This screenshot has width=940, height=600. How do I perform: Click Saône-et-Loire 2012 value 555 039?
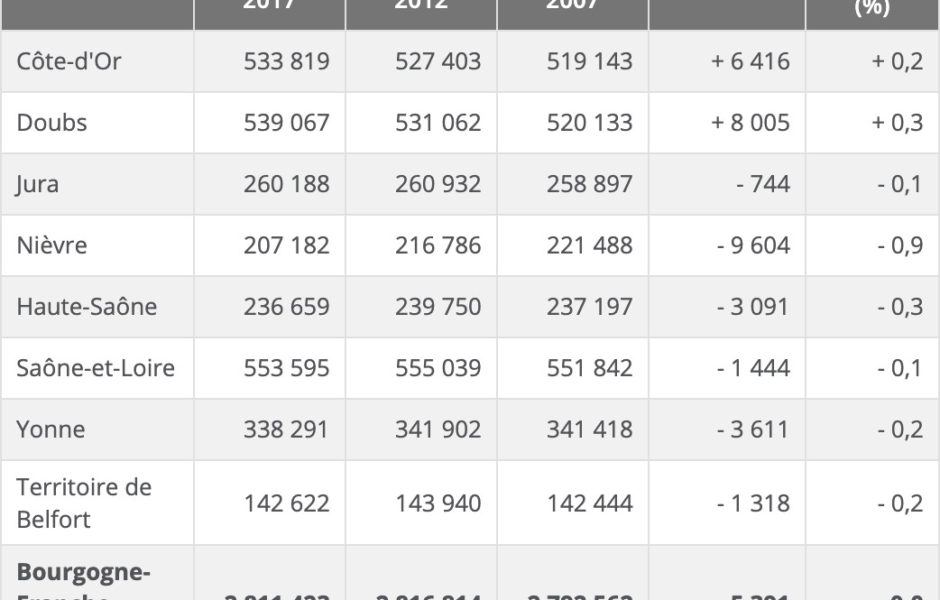(x=438, y=368)
